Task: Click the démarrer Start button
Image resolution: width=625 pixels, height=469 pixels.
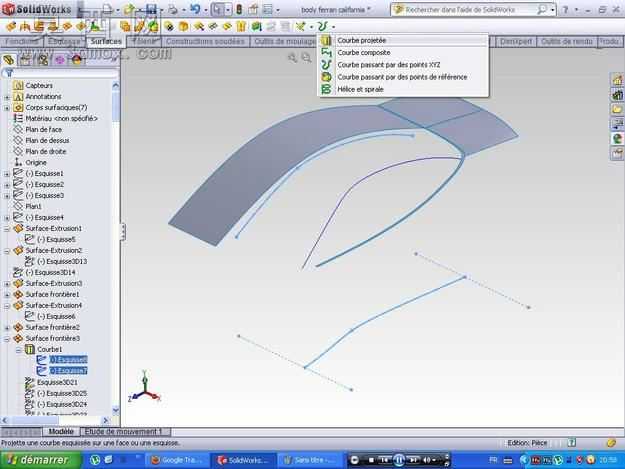Action: point(41,460)
